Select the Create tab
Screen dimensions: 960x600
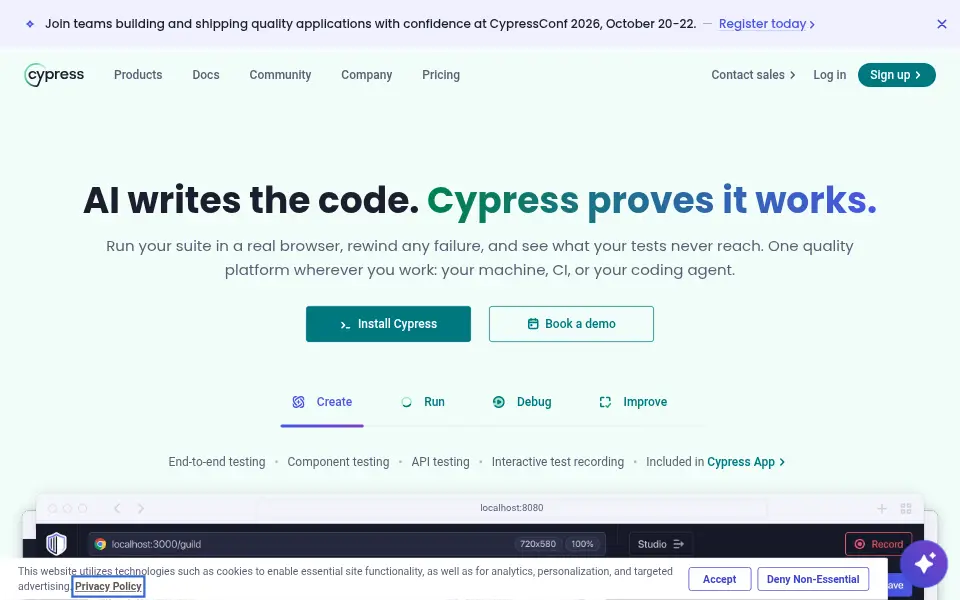pyautogui.click(x=322, y=402)
